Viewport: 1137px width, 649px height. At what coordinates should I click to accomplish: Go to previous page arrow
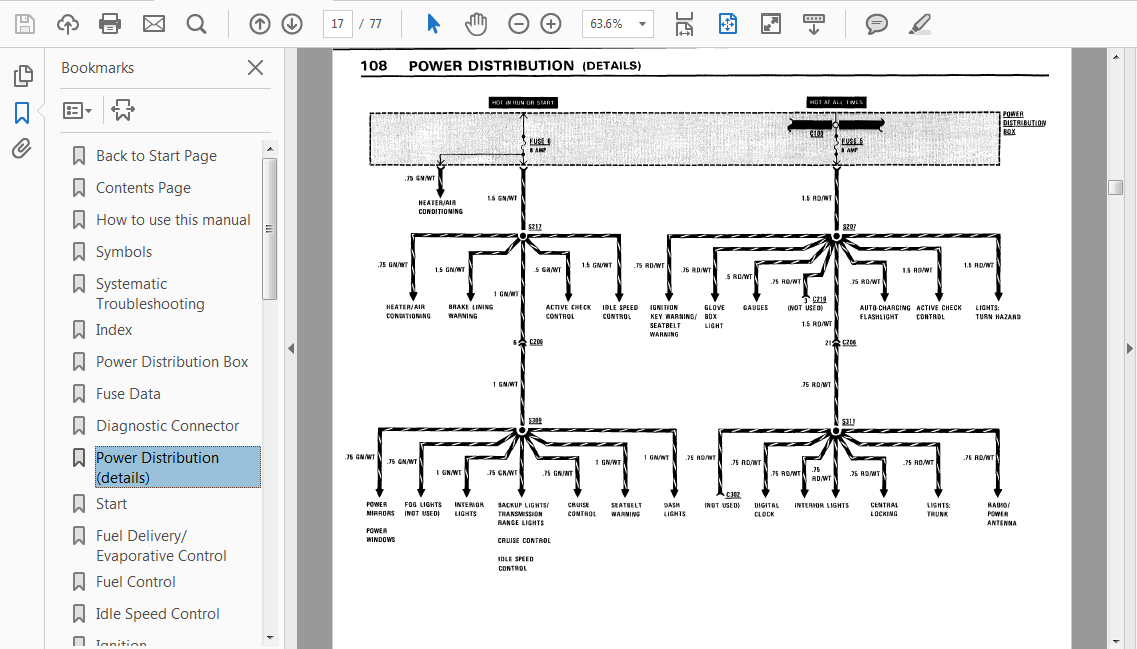tap(260, 24)
